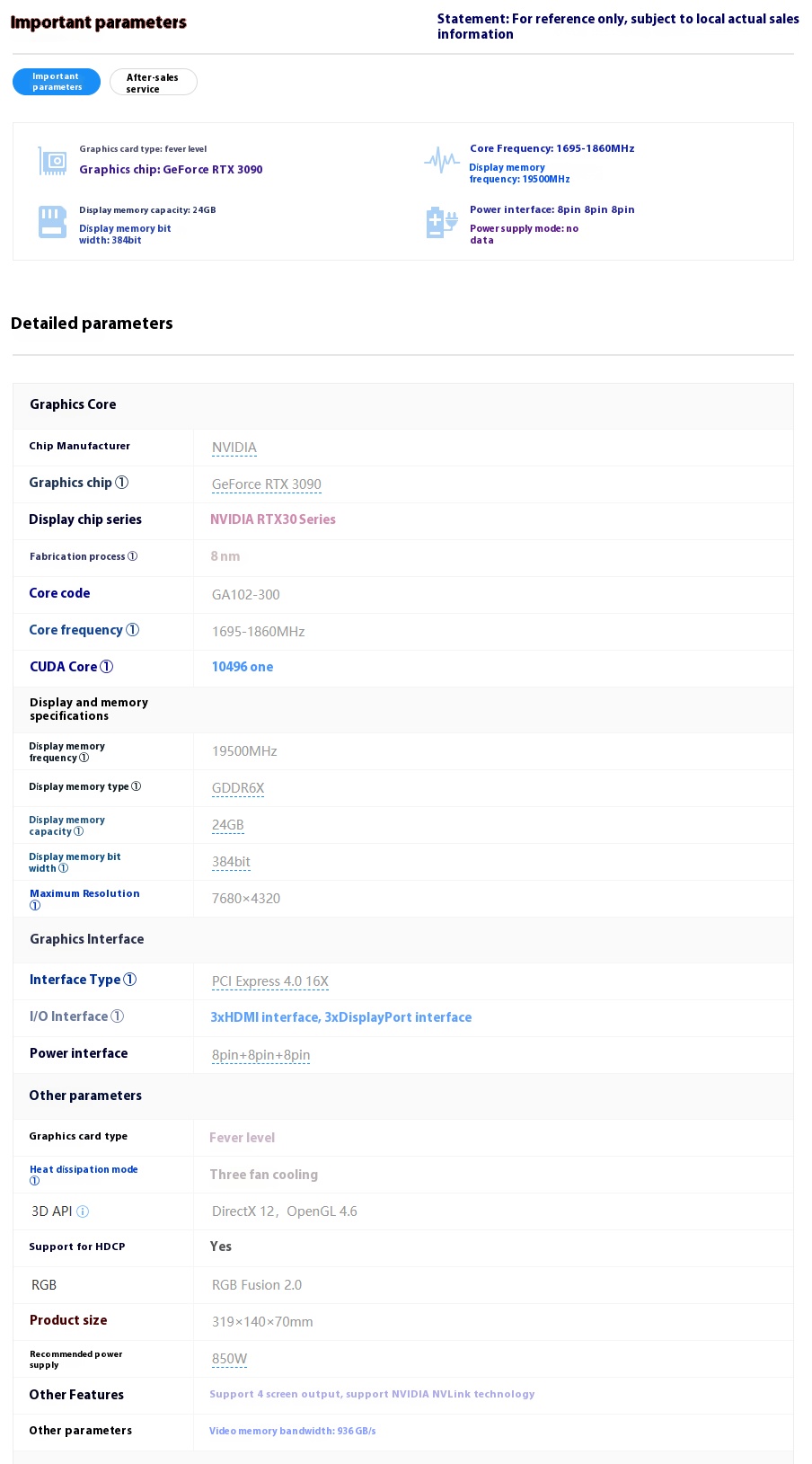
Task: Open the info icon beside Display memory bit width row
Action: coord(63,868)
